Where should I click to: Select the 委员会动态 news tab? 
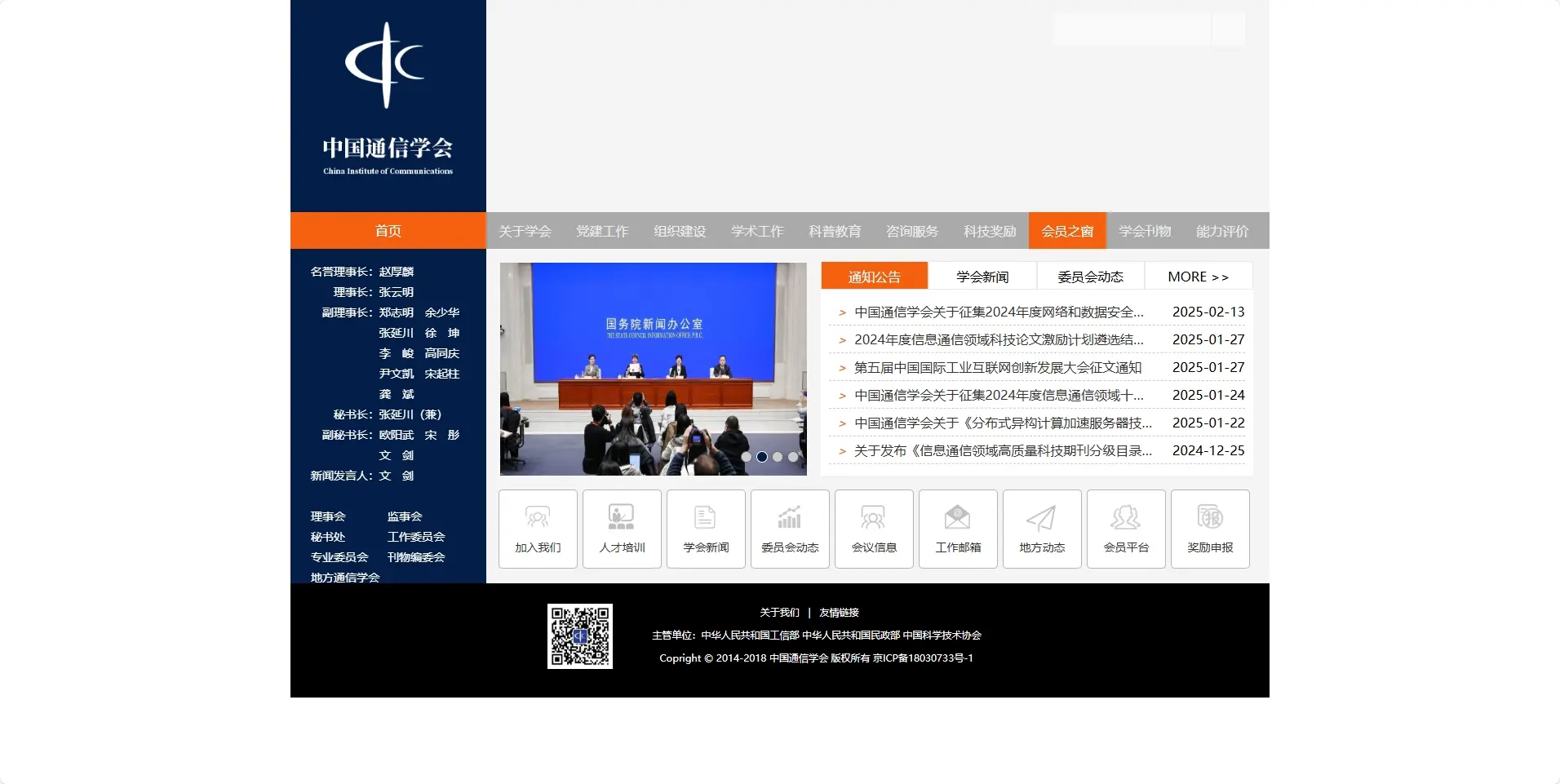pyautogui.click(x=1090, y=276)
